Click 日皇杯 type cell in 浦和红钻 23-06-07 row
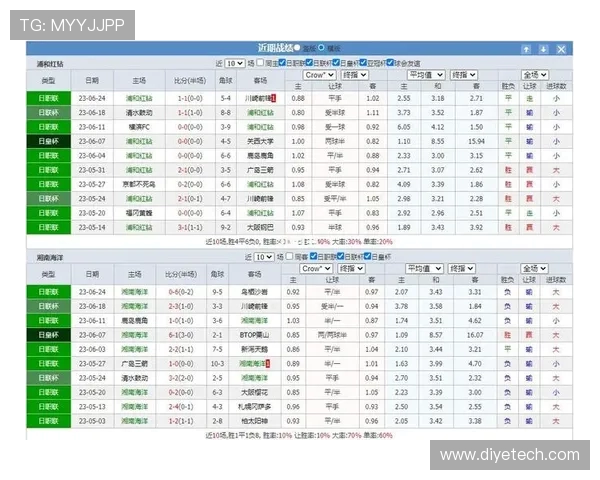Viewport: 600px width, 480px height. click(x=49, y=141)
